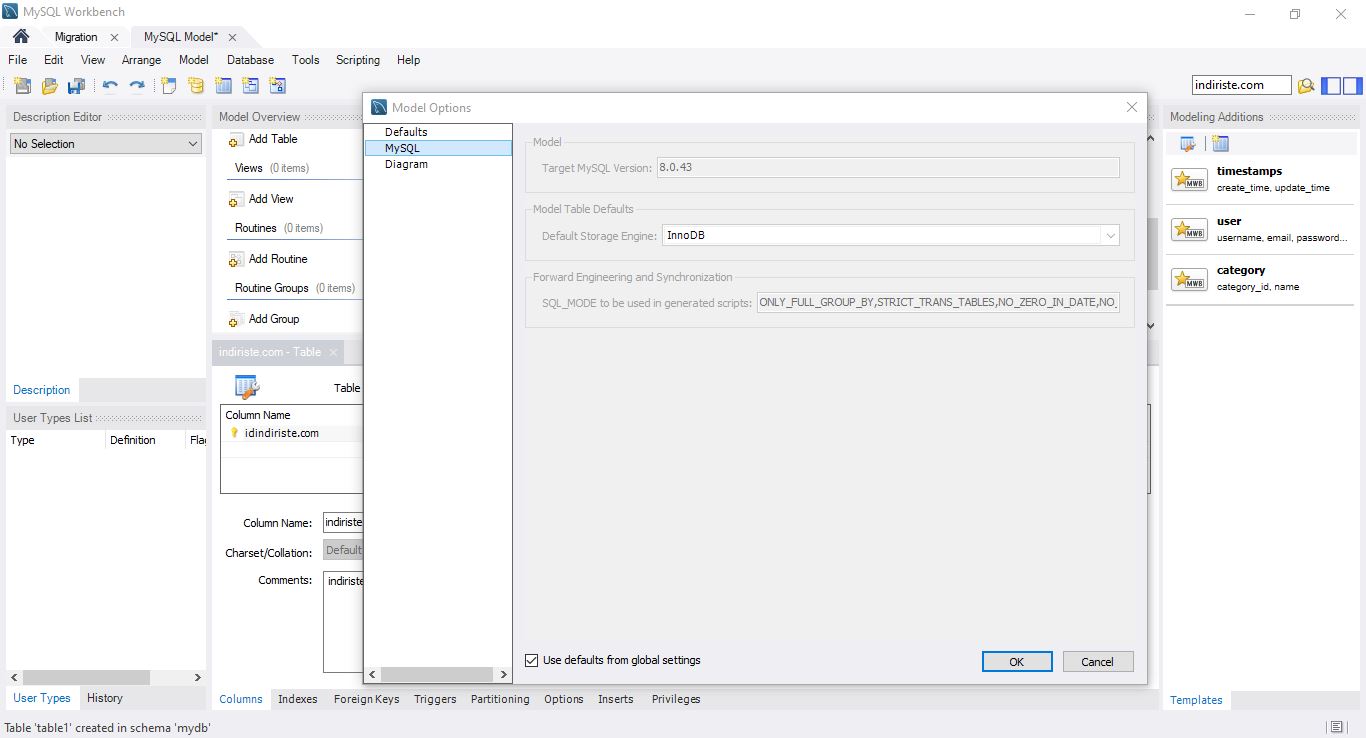Close the indiriste.com - Table tab

pyautogui.click(x=334, y=352)
